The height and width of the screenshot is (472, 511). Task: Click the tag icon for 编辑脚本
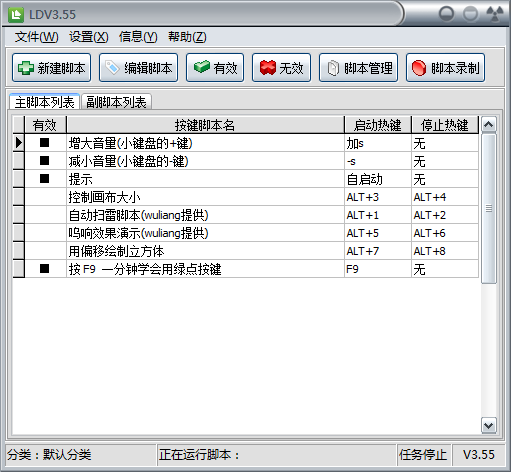[x=112, y=68]
